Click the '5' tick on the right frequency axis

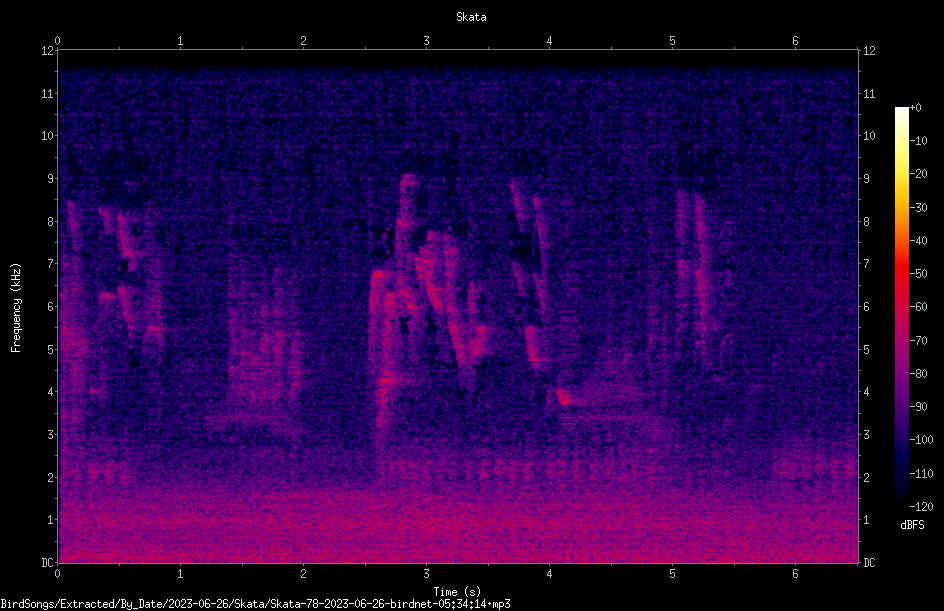[x=866, y=350]
